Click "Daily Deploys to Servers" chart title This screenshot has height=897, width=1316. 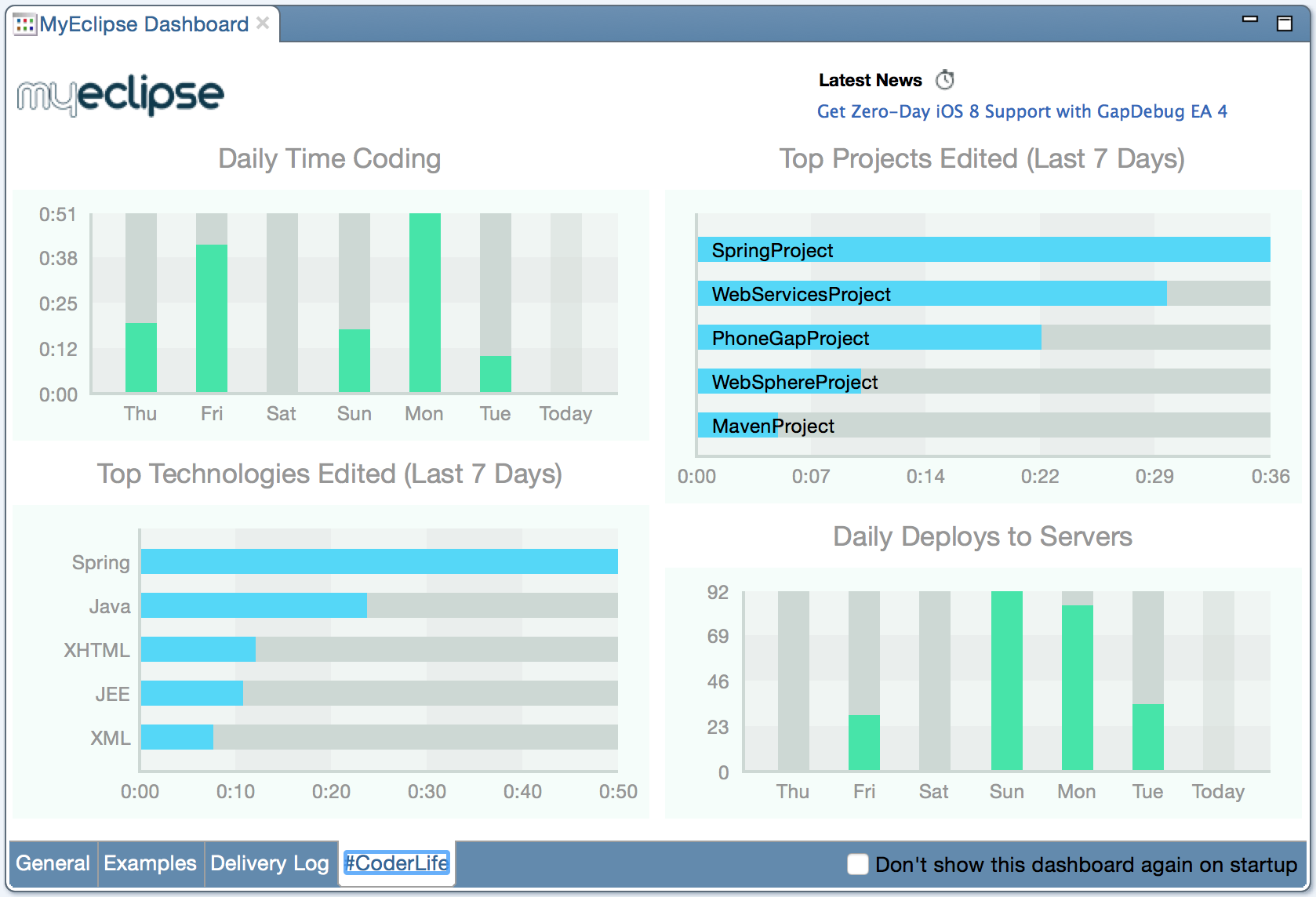click(x=983, y=536)
